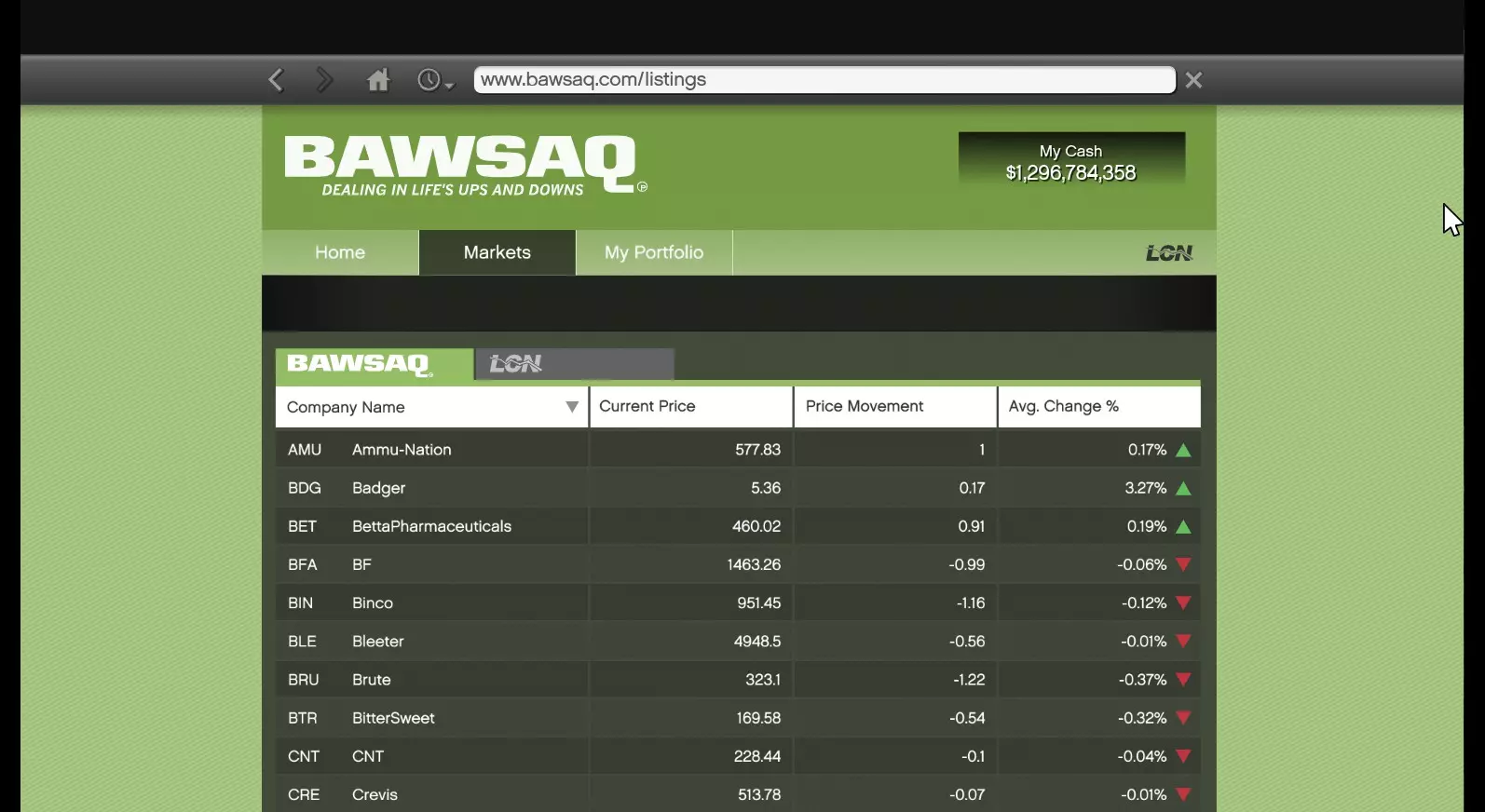The image size is (1485, 812).
Task: Click Ammu-Nation's current price 577.83
Action: click(x=757, y=450)
